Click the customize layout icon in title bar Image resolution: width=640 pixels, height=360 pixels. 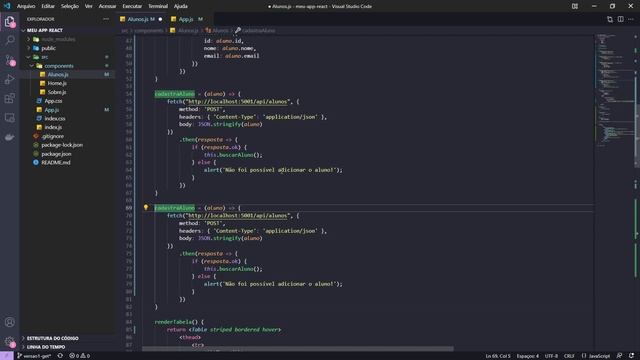click(575, 6)
